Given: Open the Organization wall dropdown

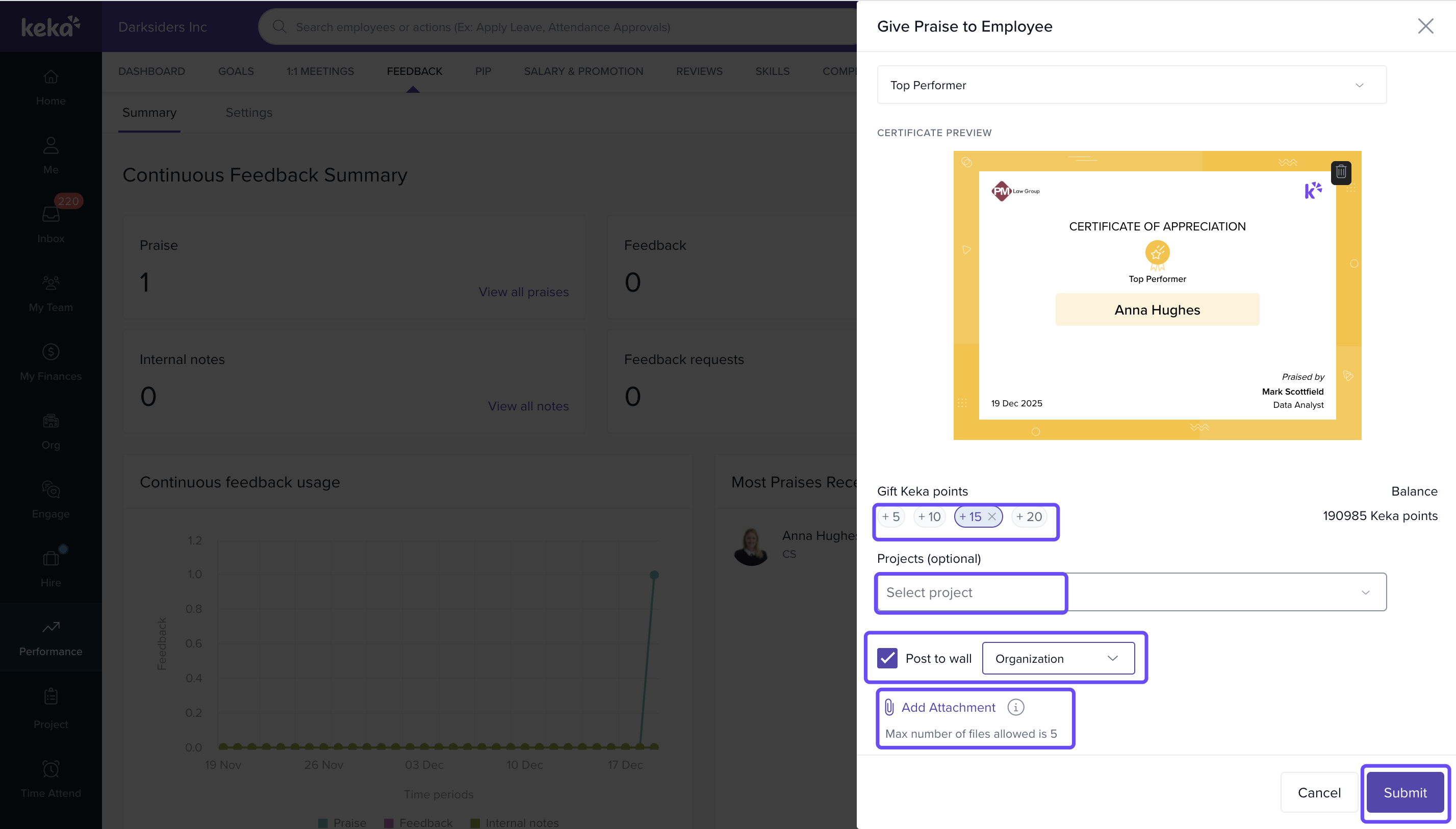Looking at the screenshot, I should [x=1058, y=658].
